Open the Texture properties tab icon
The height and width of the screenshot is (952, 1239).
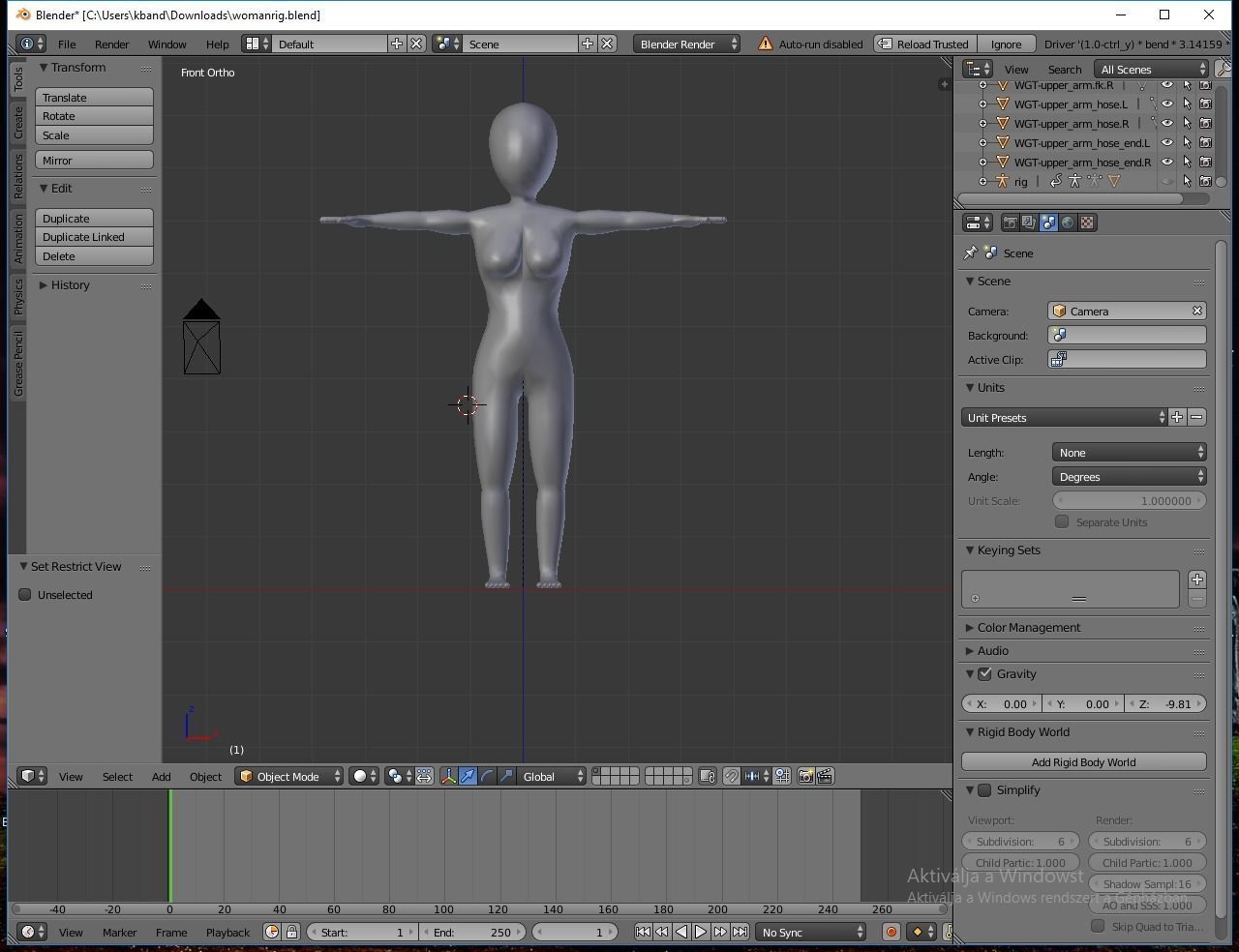(x=1087, y=223)
